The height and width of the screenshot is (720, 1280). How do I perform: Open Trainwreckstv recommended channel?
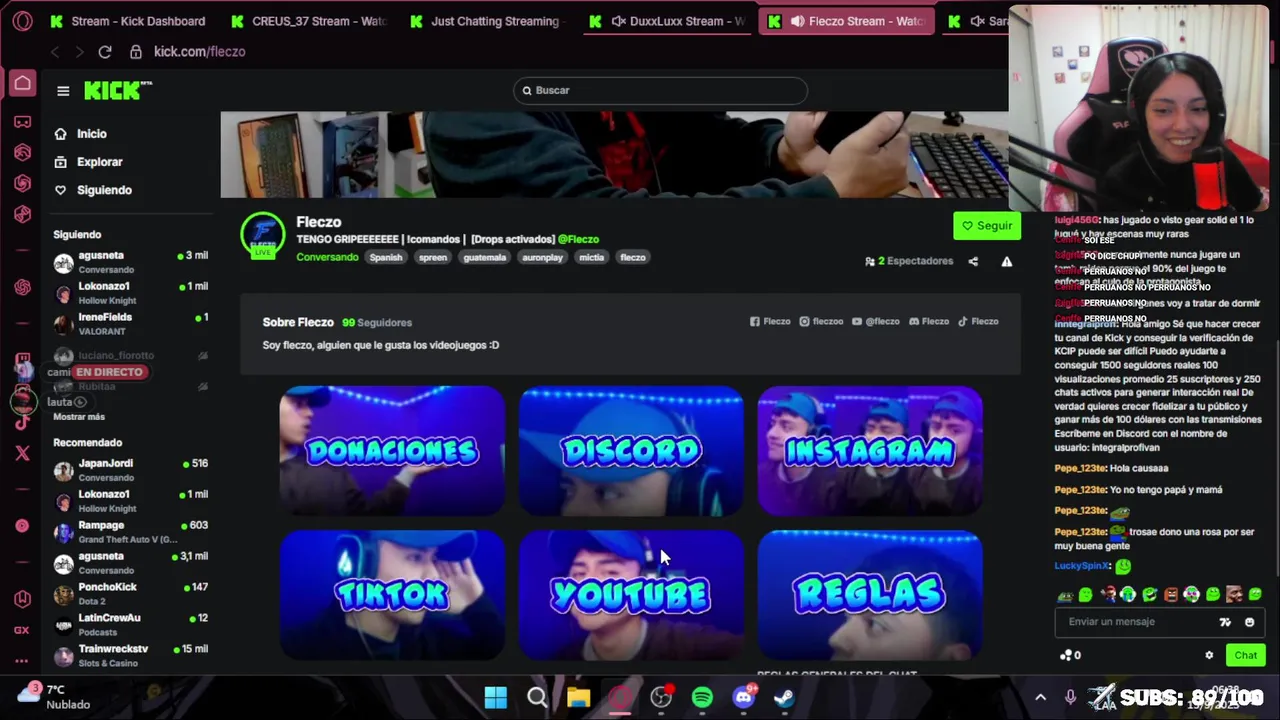click(x=131, y=656)
